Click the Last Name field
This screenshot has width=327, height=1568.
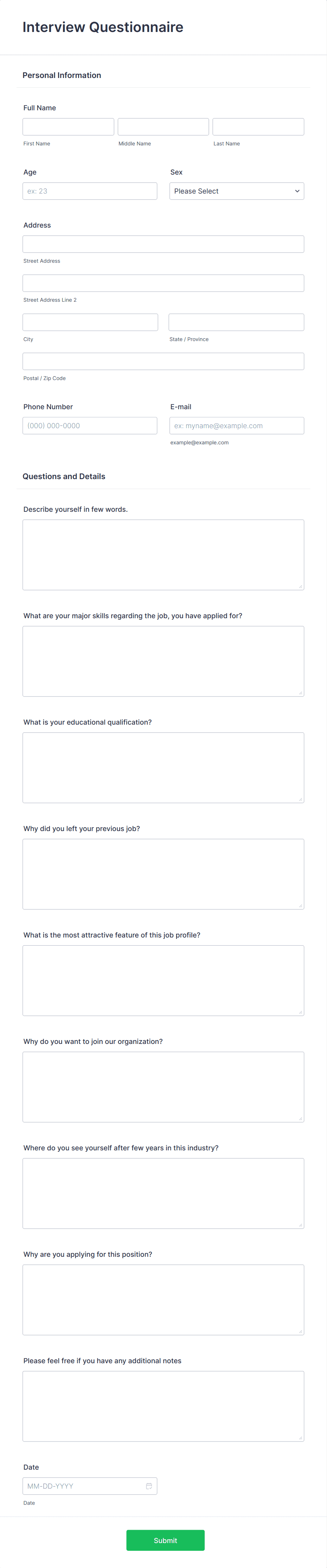tap(258, 126)
